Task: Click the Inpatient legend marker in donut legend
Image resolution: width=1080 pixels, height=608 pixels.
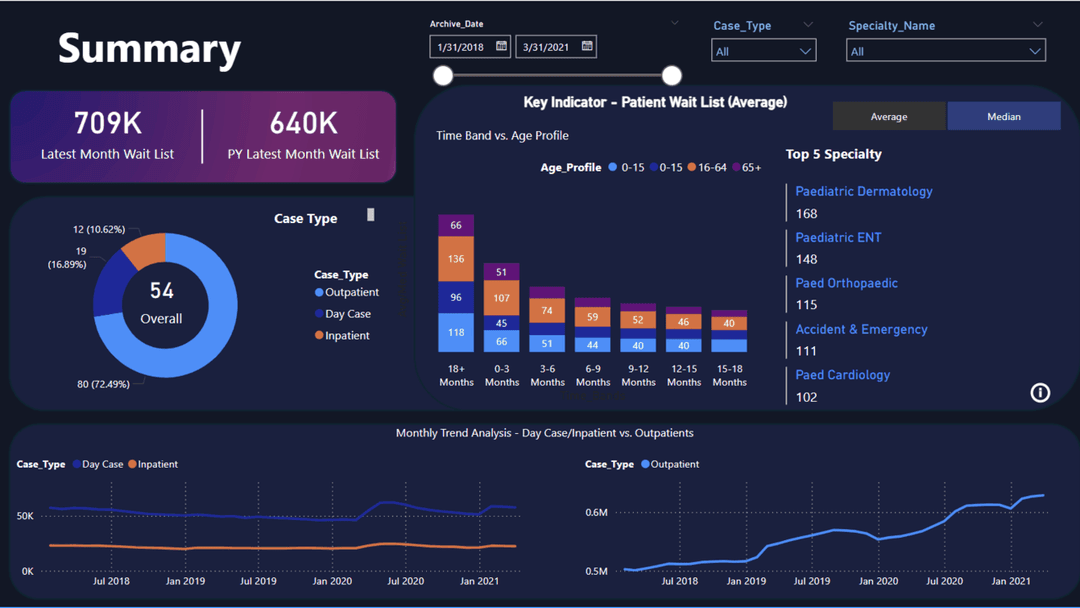Action: coord(319,336)
